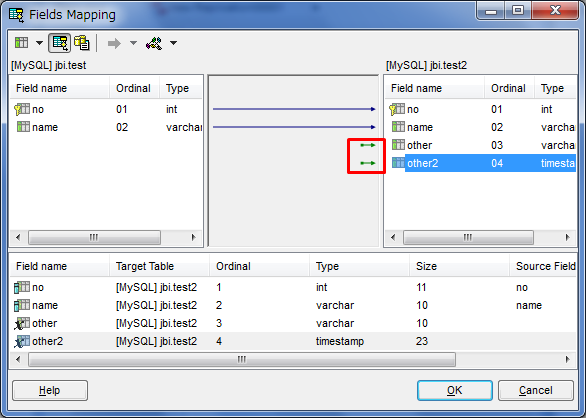Click the bottom list horizontal scrollbar thumb
The image size is (586, 418).
242,360
